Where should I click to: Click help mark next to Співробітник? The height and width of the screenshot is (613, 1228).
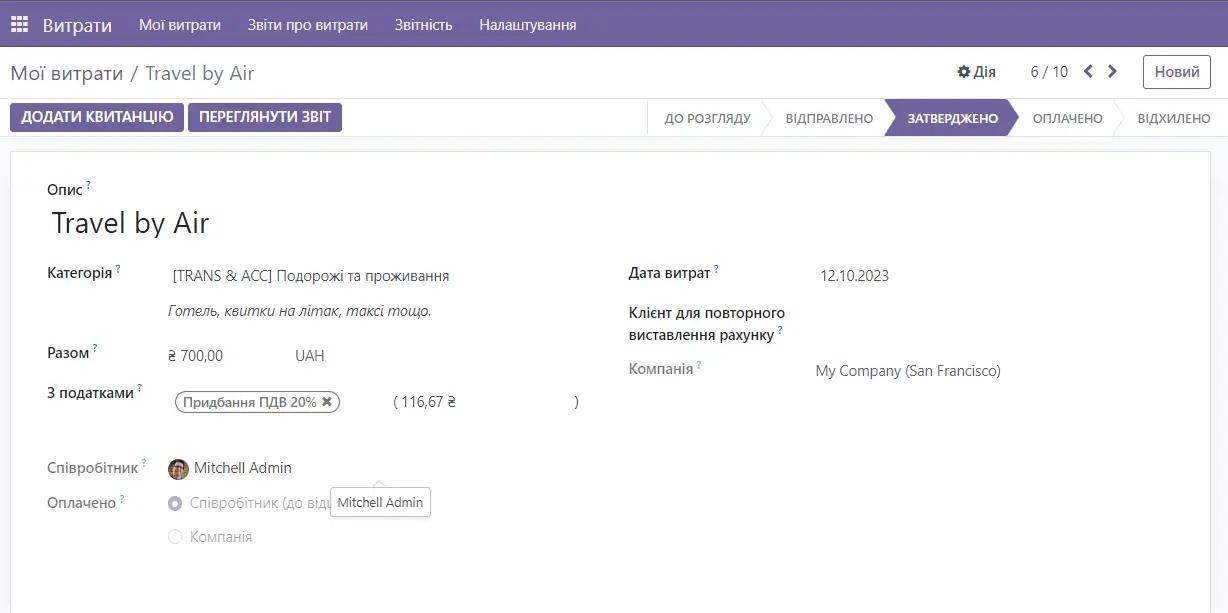coord(144,463)
